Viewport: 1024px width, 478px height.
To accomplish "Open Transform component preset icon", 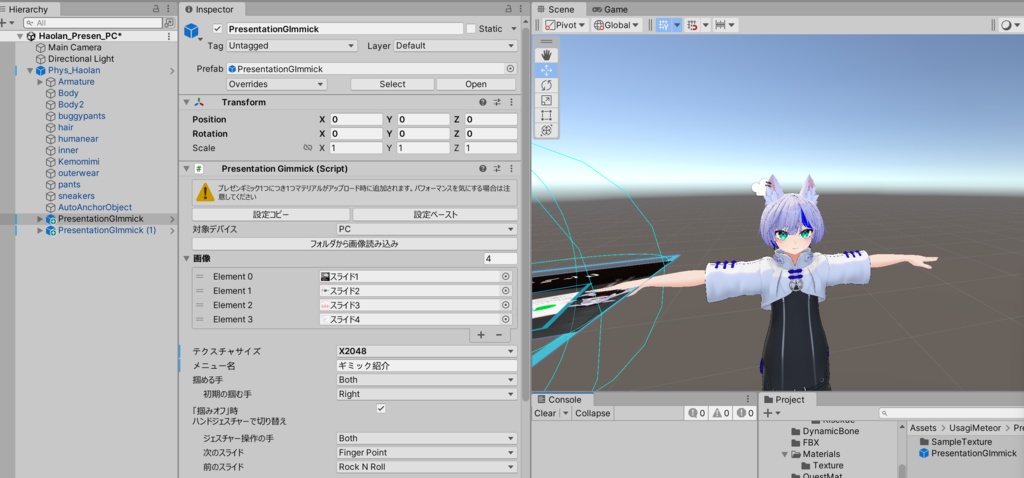I will click(x=497, y=103).
